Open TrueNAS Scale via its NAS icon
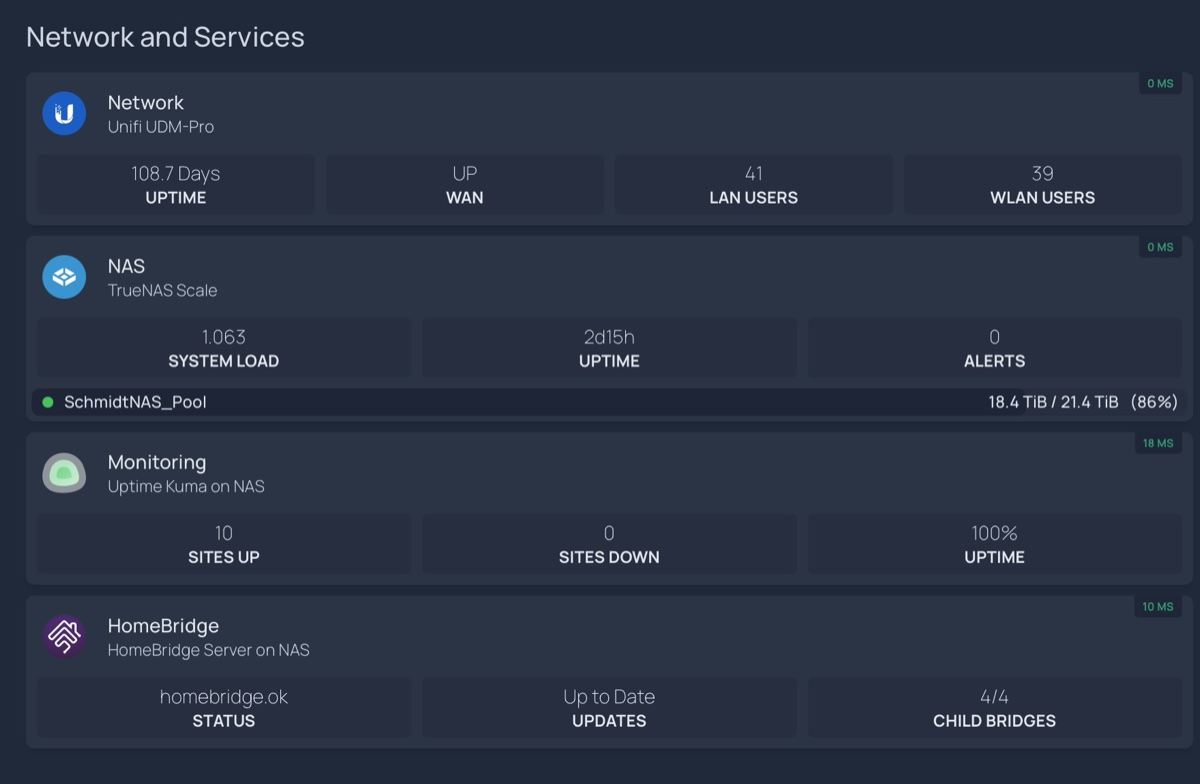The width and height of the screenshot is (1200, 784). click(x=64, y=276)
